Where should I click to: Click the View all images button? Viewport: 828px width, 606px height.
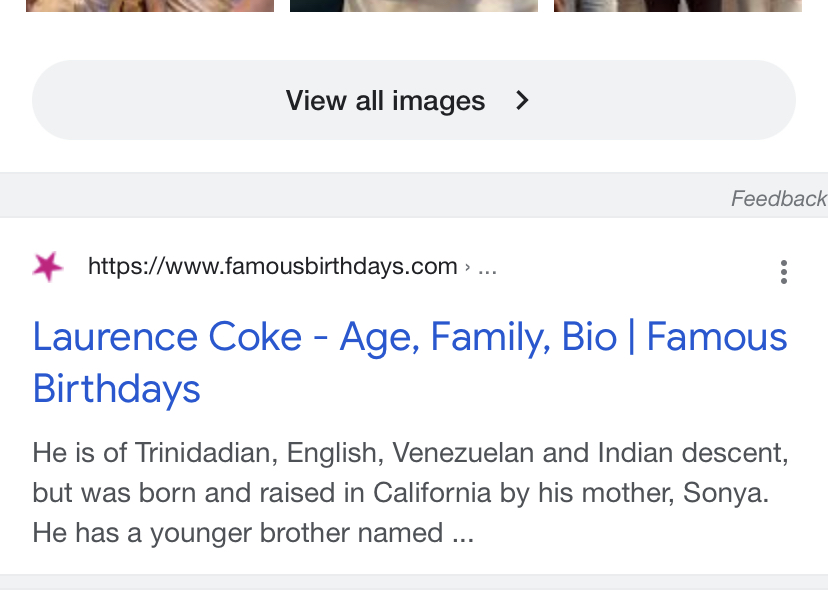(414, 100)
